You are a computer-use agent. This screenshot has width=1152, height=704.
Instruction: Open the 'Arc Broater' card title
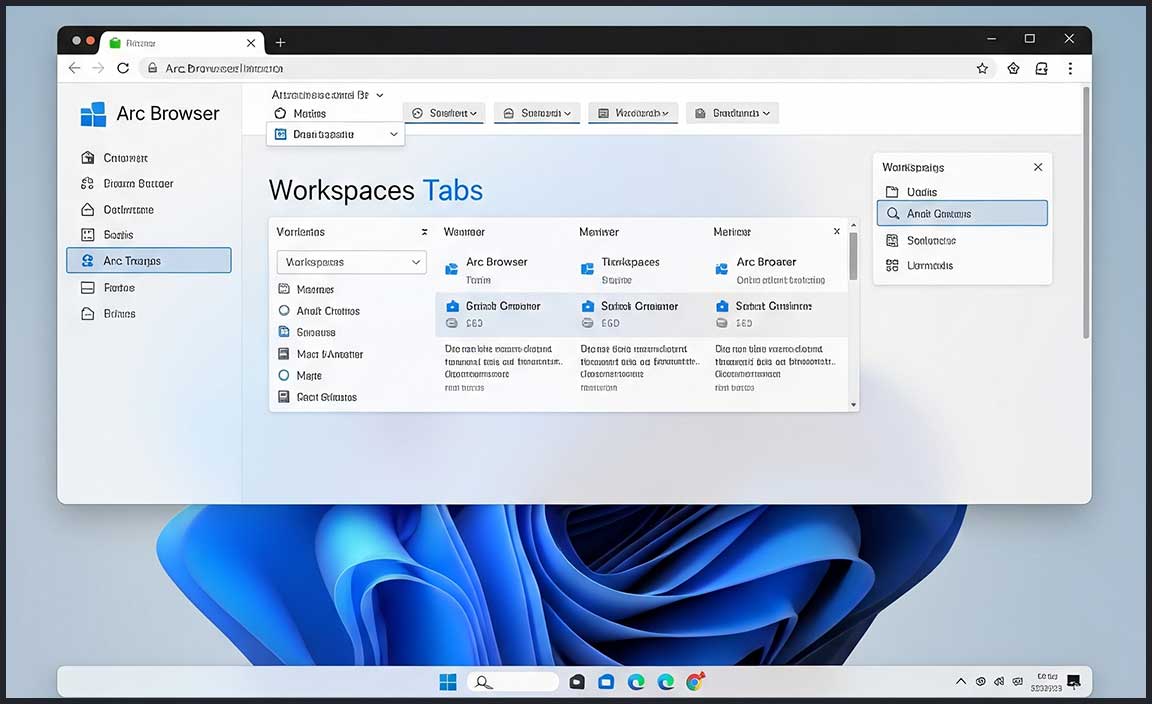[x=766, y=262]
